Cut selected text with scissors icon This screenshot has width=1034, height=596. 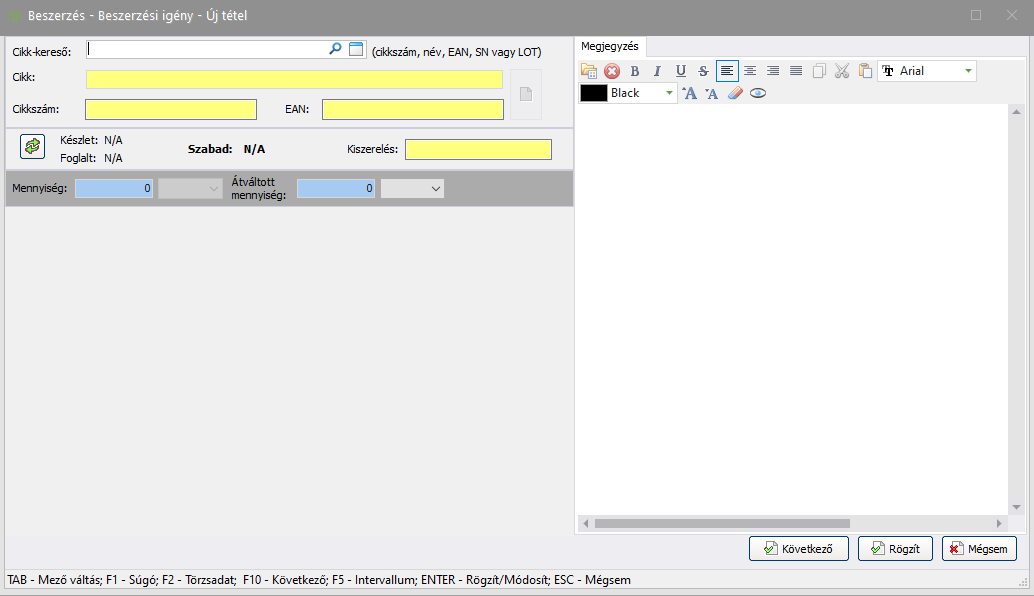(842, 71)
